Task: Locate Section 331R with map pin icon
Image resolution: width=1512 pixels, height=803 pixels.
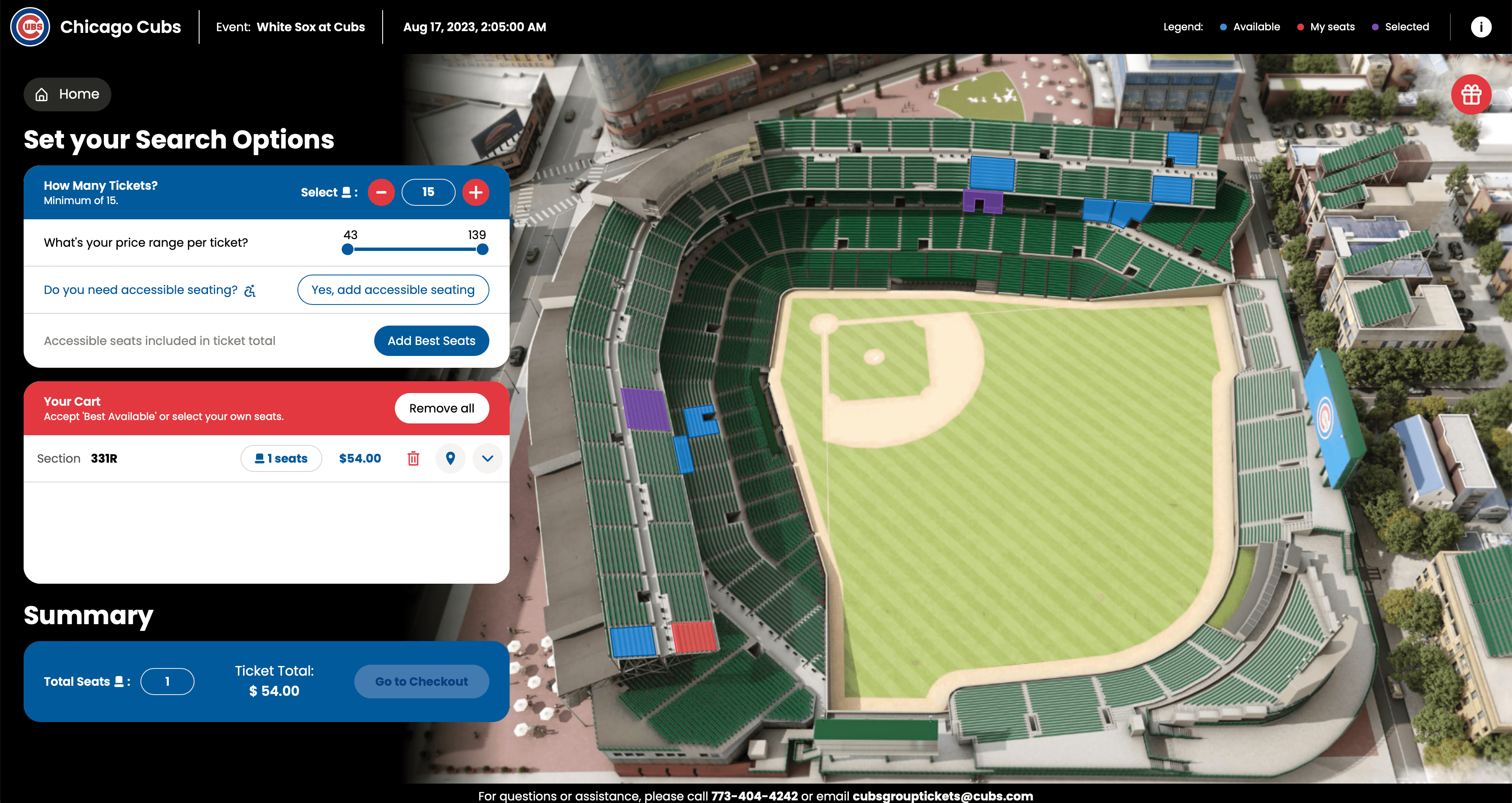Action: pyautogui.click(x=450, y=458)
